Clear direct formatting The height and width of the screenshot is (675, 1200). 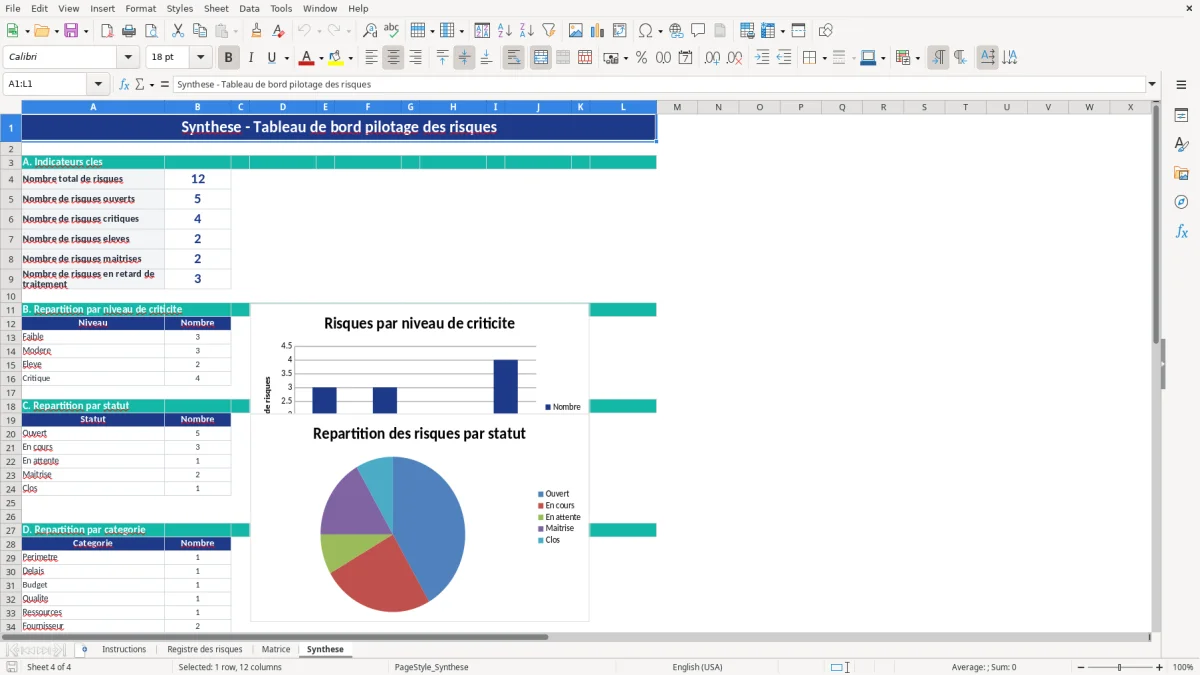click(x=279, y=31)
